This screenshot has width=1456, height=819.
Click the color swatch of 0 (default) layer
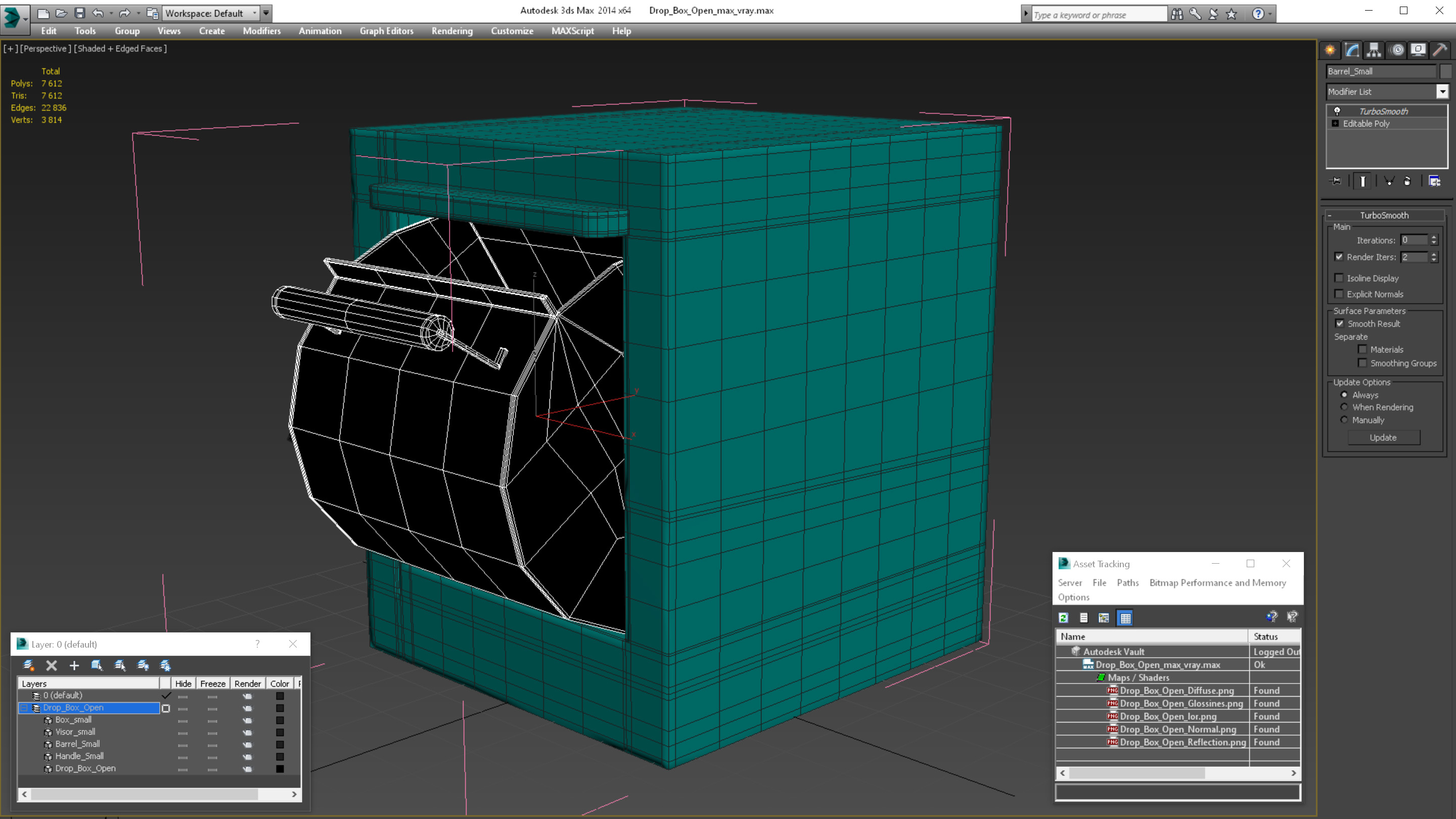280,696
